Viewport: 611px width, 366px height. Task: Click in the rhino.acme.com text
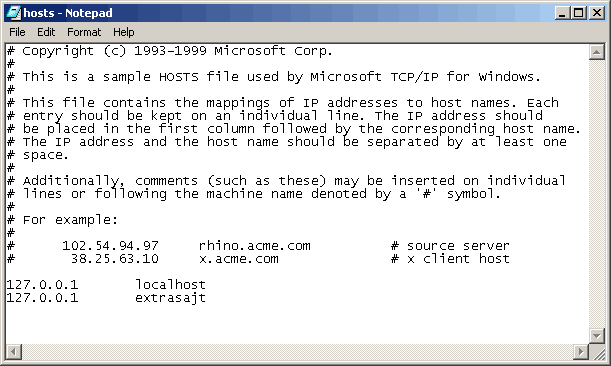tap(254, 246)
